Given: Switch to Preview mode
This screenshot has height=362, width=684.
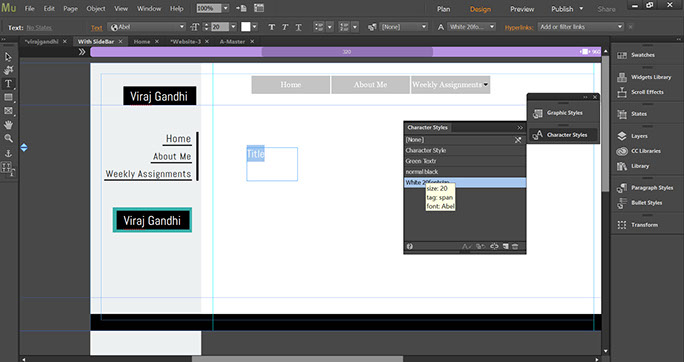Looking at the screenshot, I should pos(522,9).
